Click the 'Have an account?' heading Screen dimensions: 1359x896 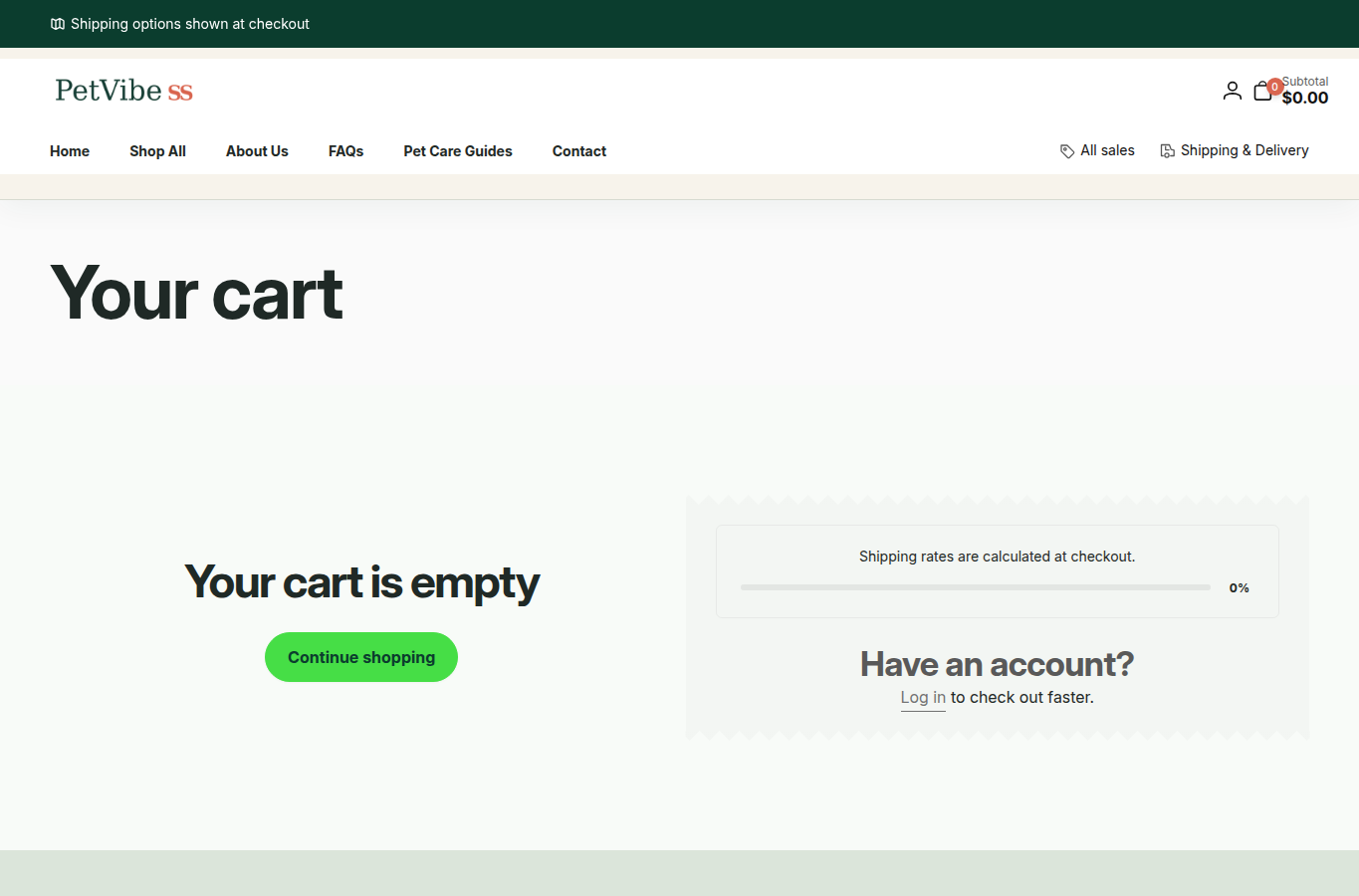[998, 664]
